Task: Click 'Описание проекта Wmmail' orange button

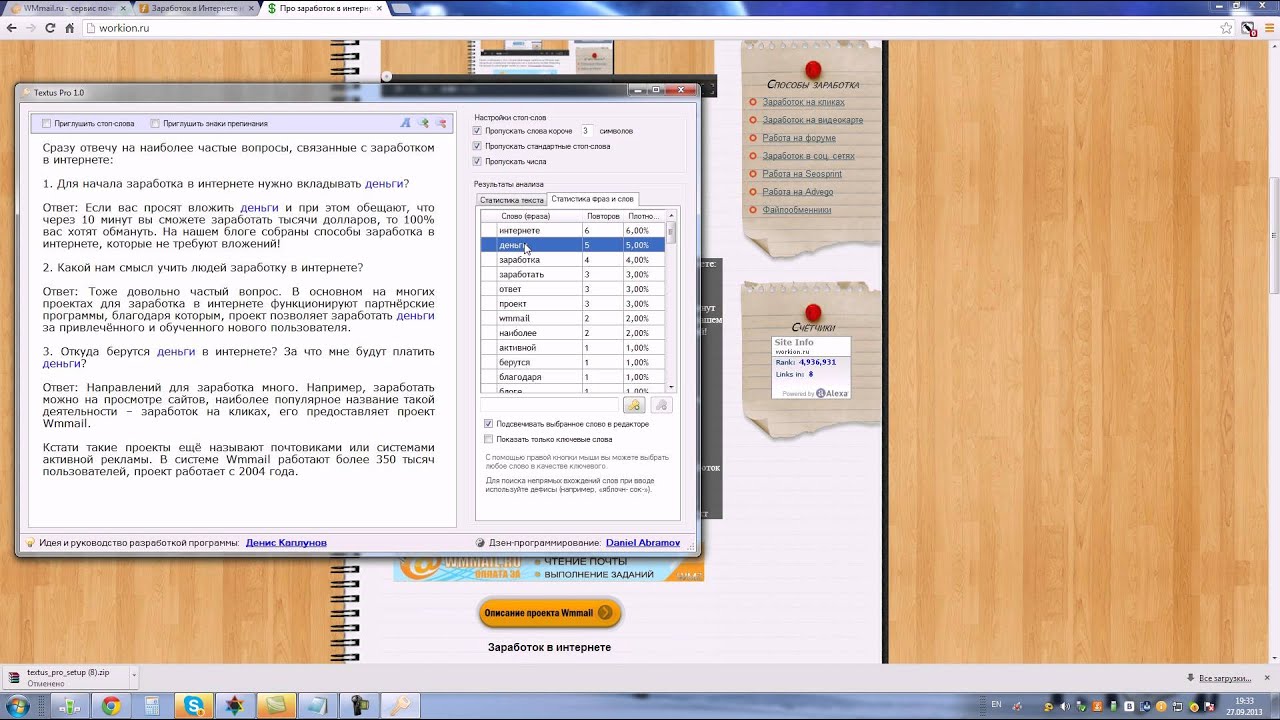Action: click(x=549, y=613)
